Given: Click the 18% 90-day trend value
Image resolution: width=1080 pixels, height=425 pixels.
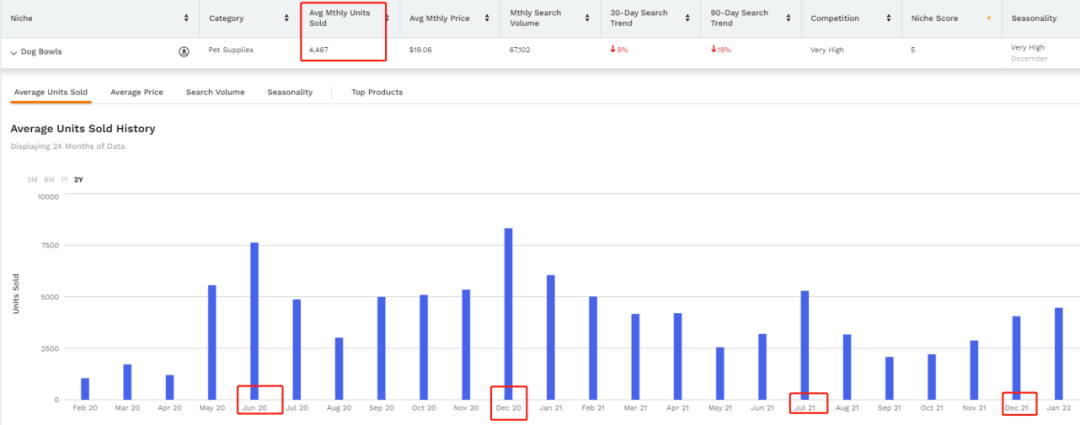Looking at the screenshot, I should click(x=720, y=50).
